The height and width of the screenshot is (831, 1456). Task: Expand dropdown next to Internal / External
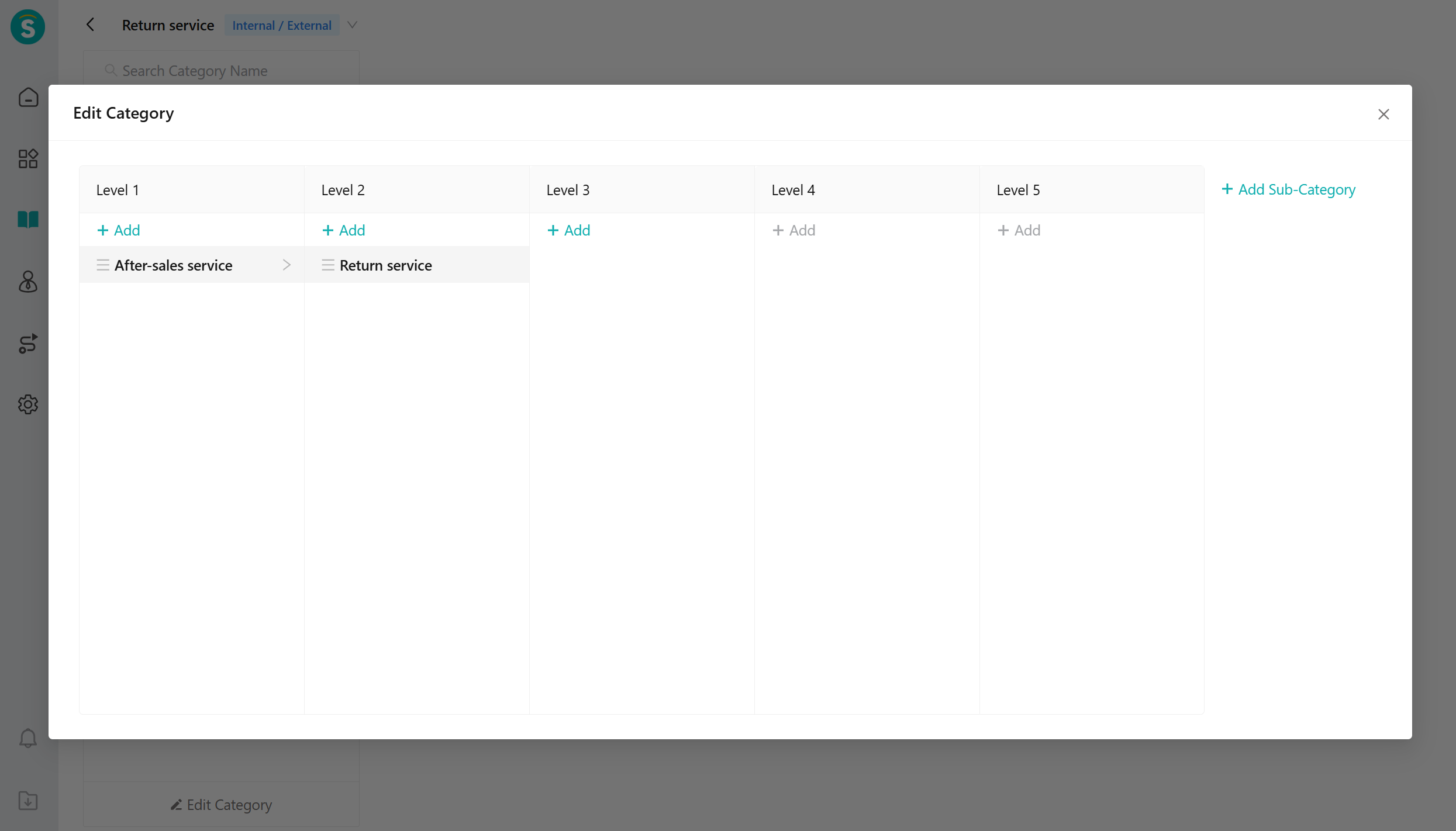tap(352, 25)
